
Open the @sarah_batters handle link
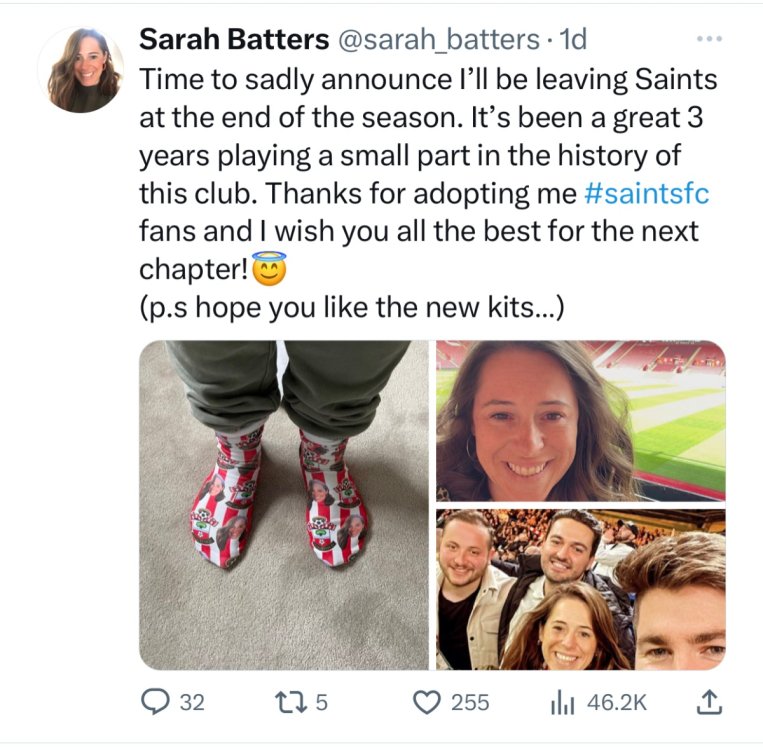(439, 40)
